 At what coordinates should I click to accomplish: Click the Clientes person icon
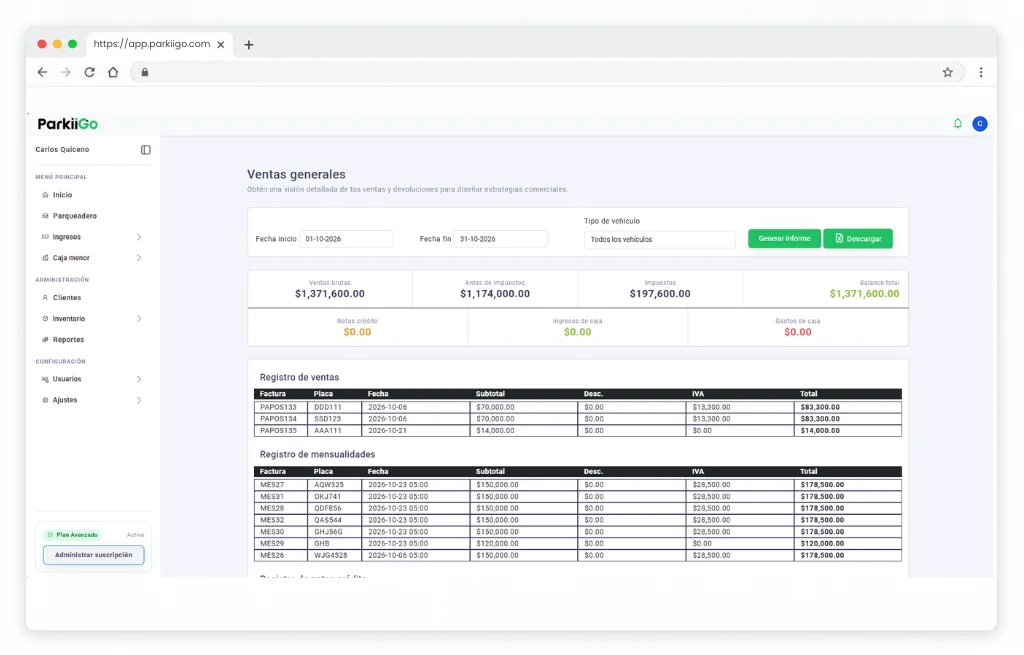tap(45, 298)
